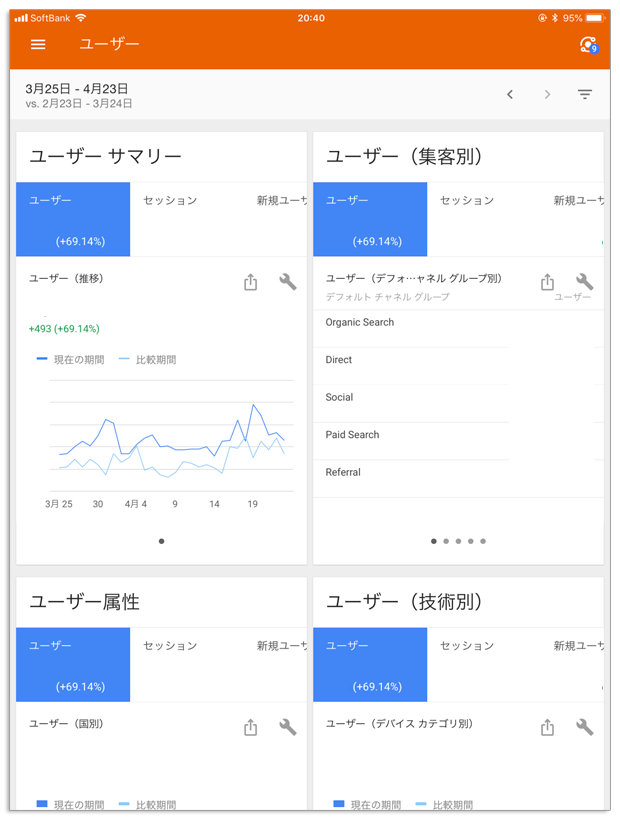
Task: Select last page dot in 集客別 card
Action: [x=483, y=541]
